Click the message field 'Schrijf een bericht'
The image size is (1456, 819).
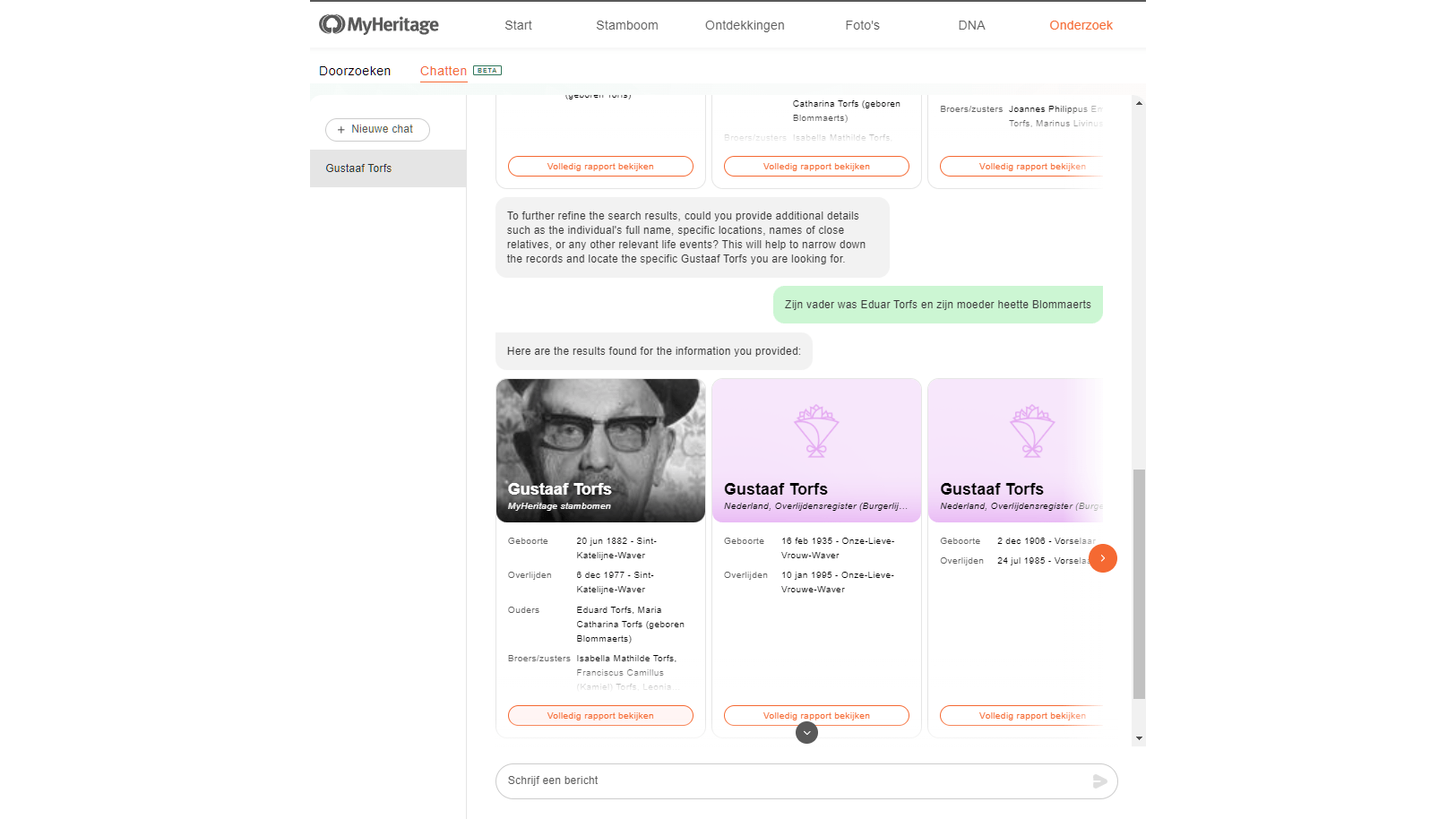coord(806,781)
